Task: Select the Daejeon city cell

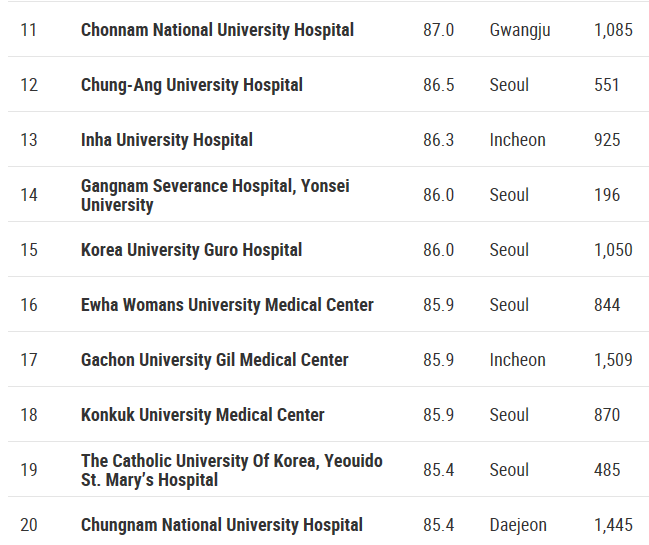Action: click(519, 525)
